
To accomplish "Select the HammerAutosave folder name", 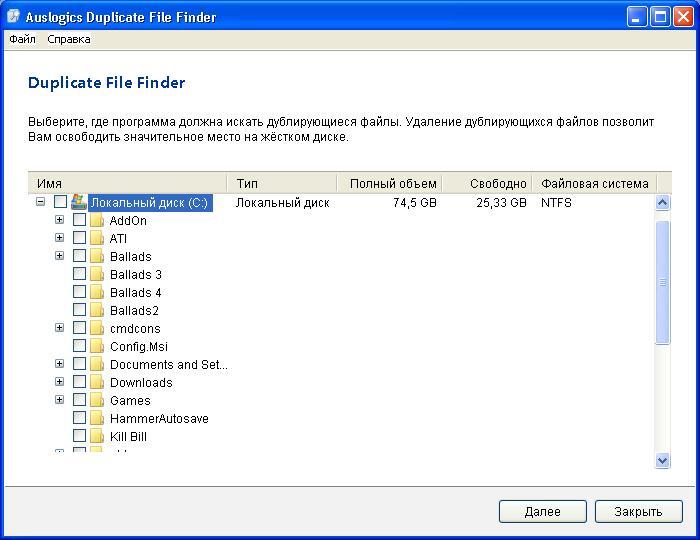I will 159,419.
